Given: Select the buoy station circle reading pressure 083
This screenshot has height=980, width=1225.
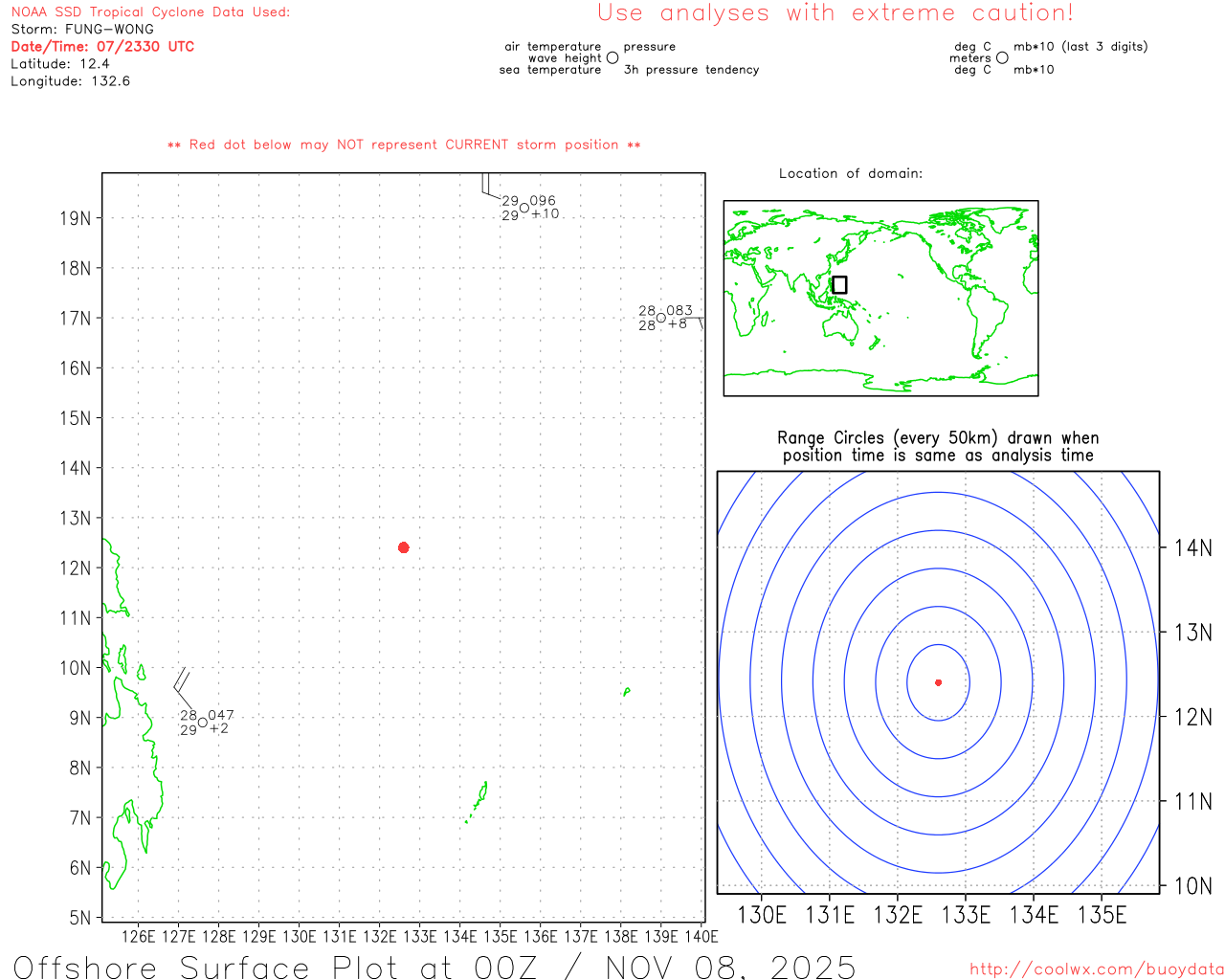Looking at the screenshot, I should [x=661, y=318].
